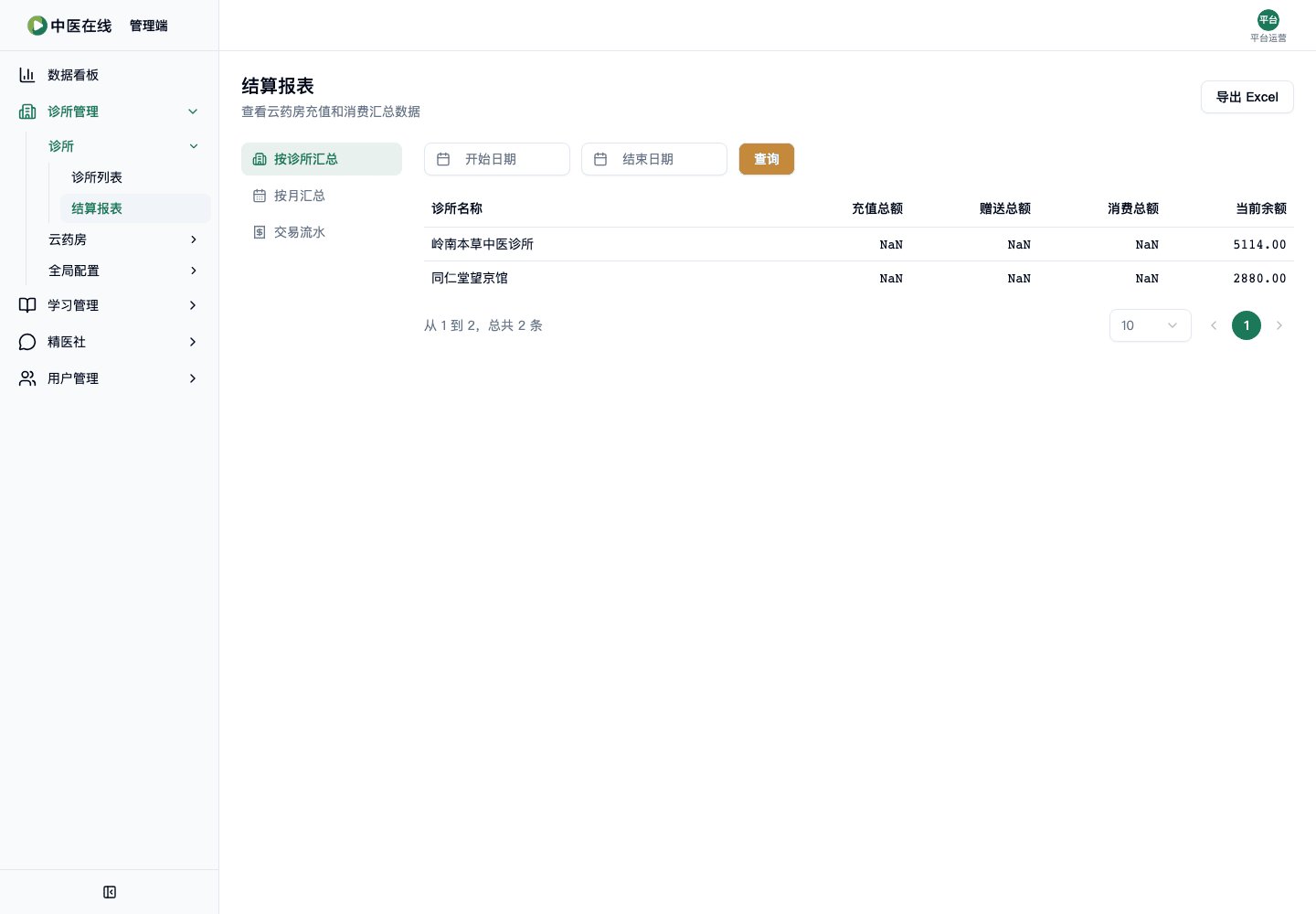Image resolution: width=1316 pixels, height=914 pixels.
Task: Click the 精医社 chat bubble icon
Action: click(x=27, y=342)
